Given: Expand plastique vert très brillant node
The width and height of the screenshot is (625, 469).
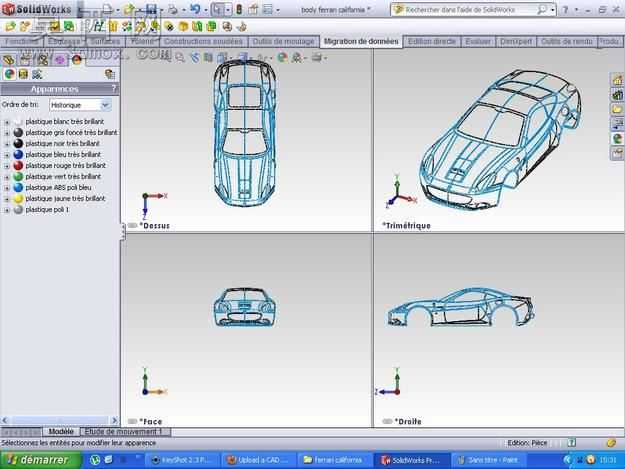Looking at the screenshot, I should [x=6, y=177].
